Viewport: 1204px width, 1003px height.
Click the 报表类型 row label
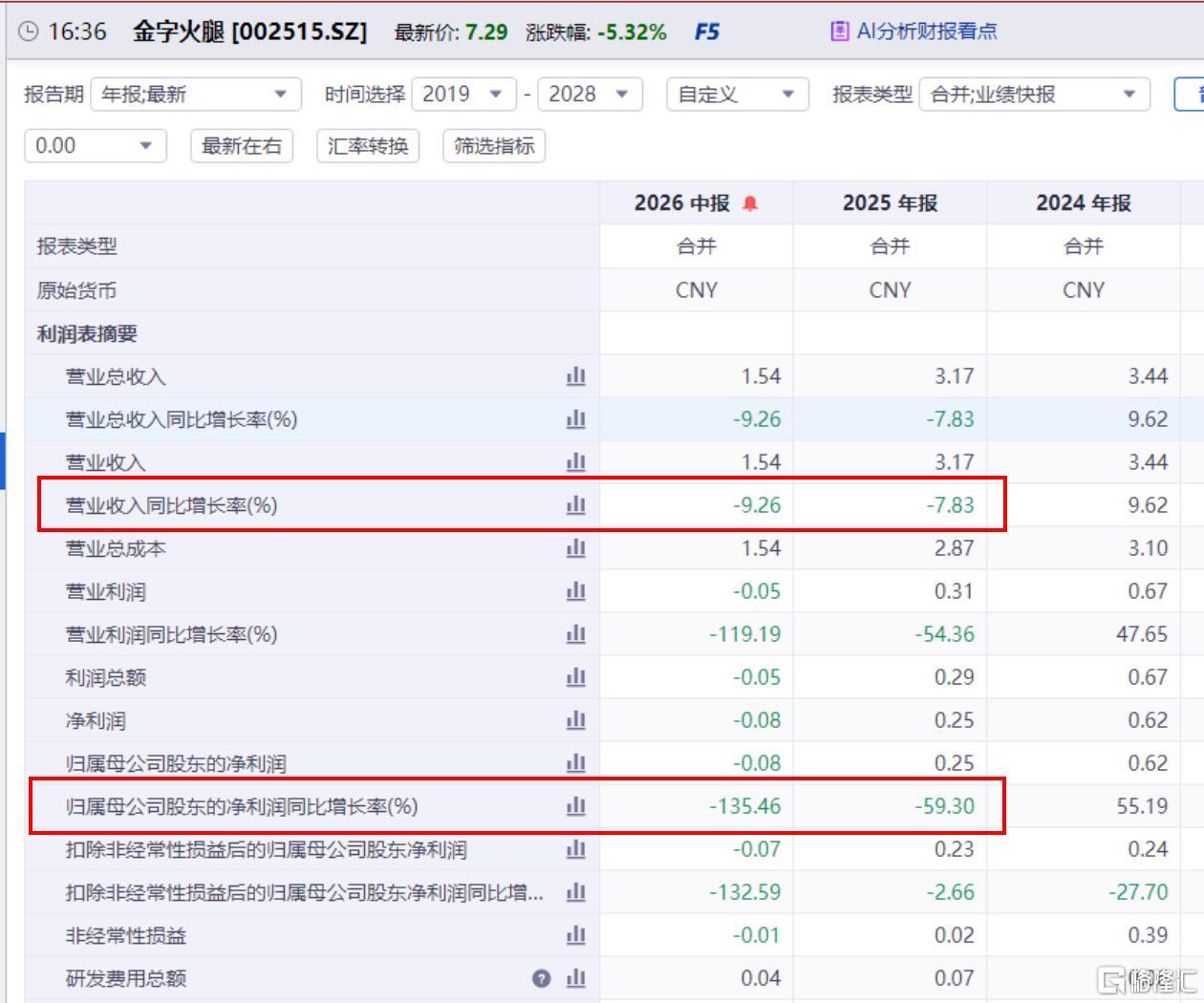pyautogui.click(x=76, y=246)
